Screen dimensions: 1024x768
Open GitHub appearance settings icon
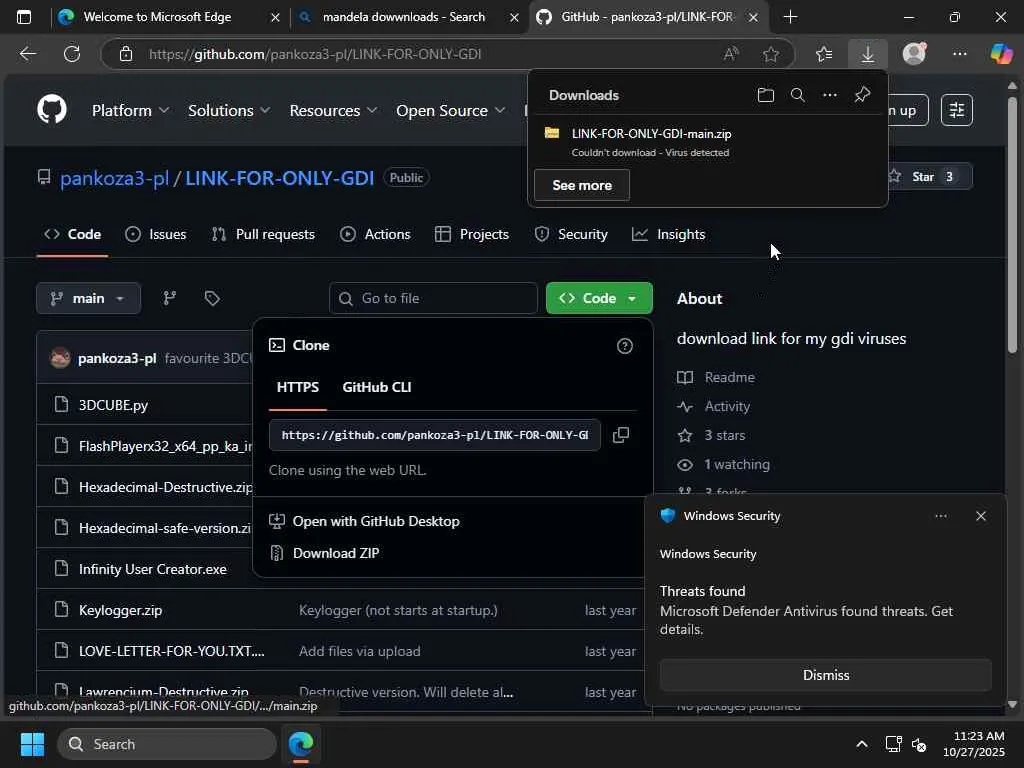(956, 110)
